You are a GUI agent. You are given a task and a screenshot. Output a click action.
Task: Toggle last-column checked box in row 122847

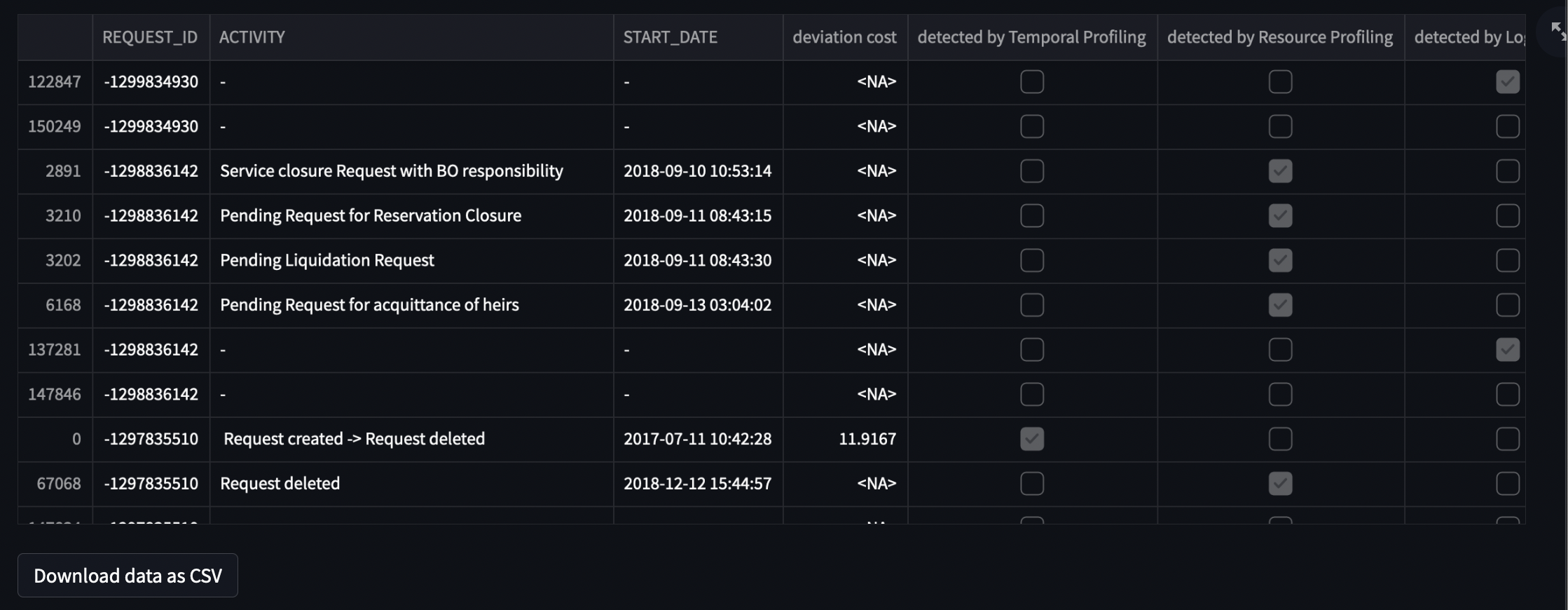(x=1508, y=82)
